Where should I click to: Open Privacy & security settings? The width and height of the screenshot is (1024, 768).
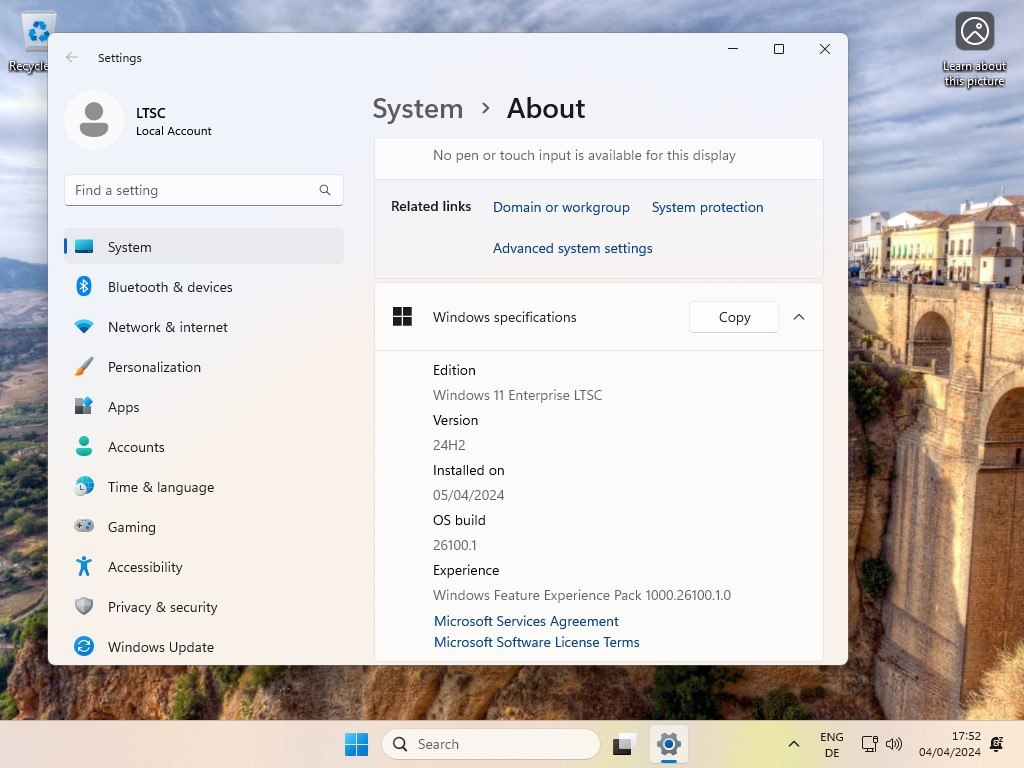tap(204, 607)
